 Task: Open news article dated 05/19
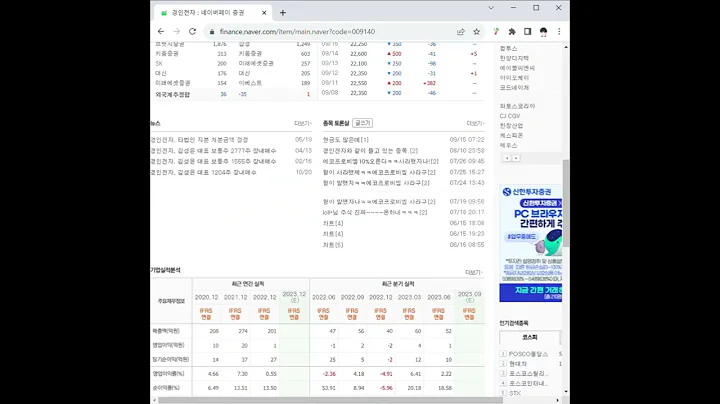coord(199,140)
